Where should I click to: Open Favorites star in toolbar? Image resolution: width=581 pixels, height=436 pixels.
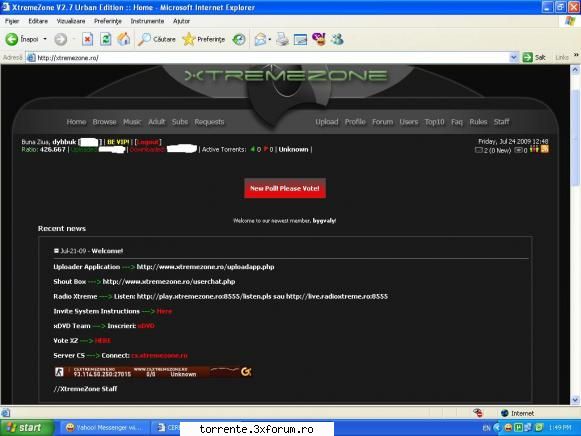(x=189, y=39)
